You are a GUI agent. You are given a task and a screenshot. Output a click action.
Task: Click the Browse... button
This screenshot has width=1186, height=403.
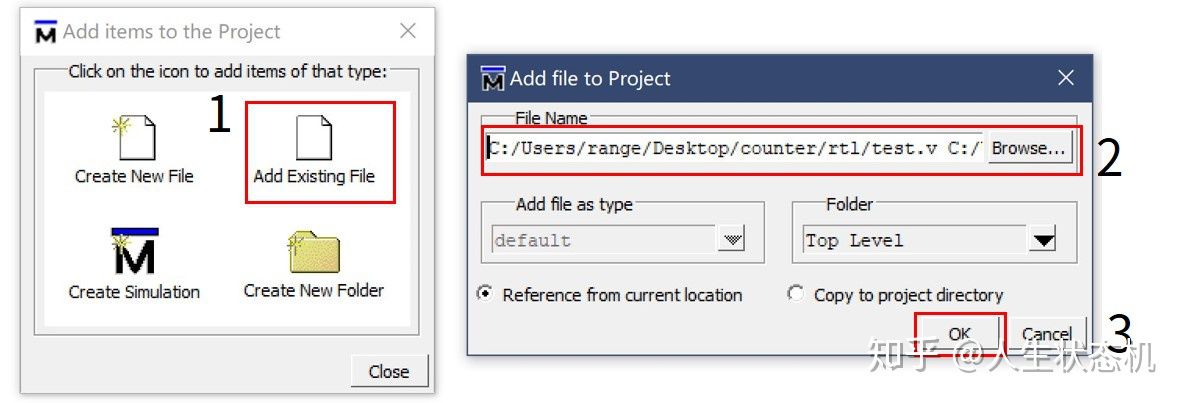(1028, 148)
